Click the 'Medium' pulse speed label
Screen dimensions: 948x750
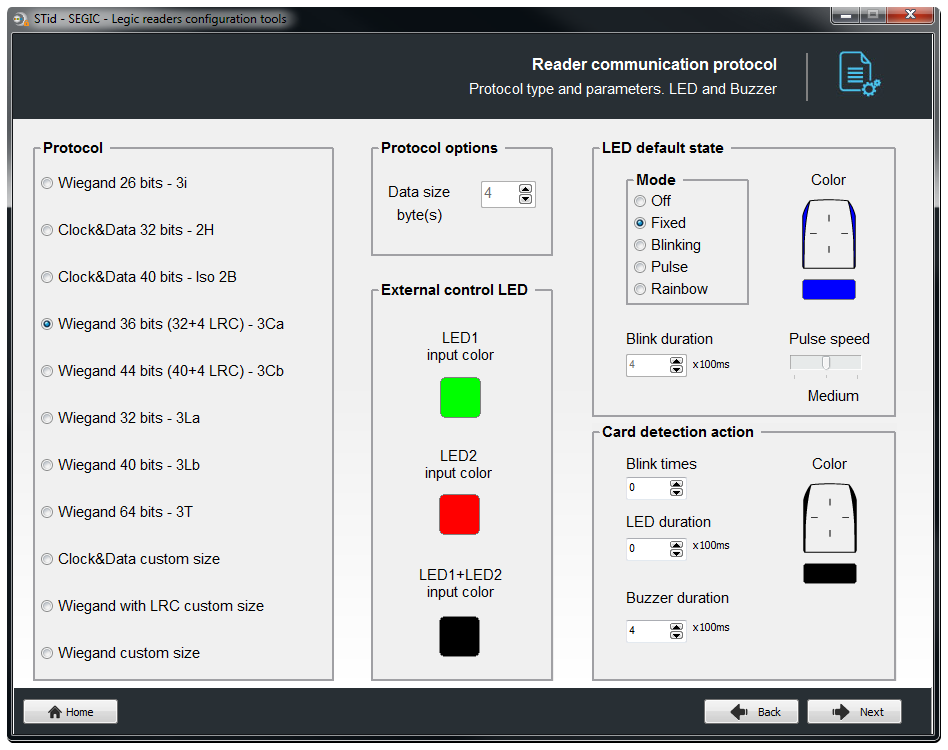(833, 396)
